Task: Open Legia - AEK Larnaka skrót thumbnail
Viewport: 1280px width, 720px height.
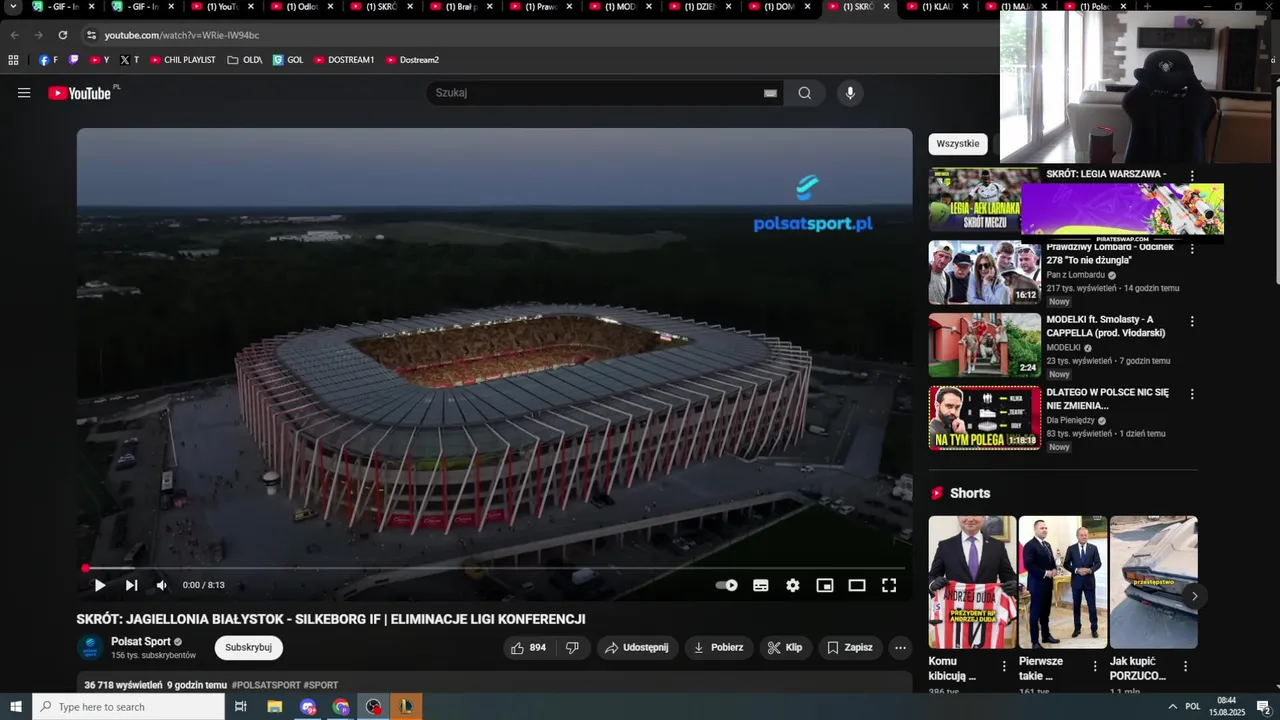Action: (x=974, y=200)
